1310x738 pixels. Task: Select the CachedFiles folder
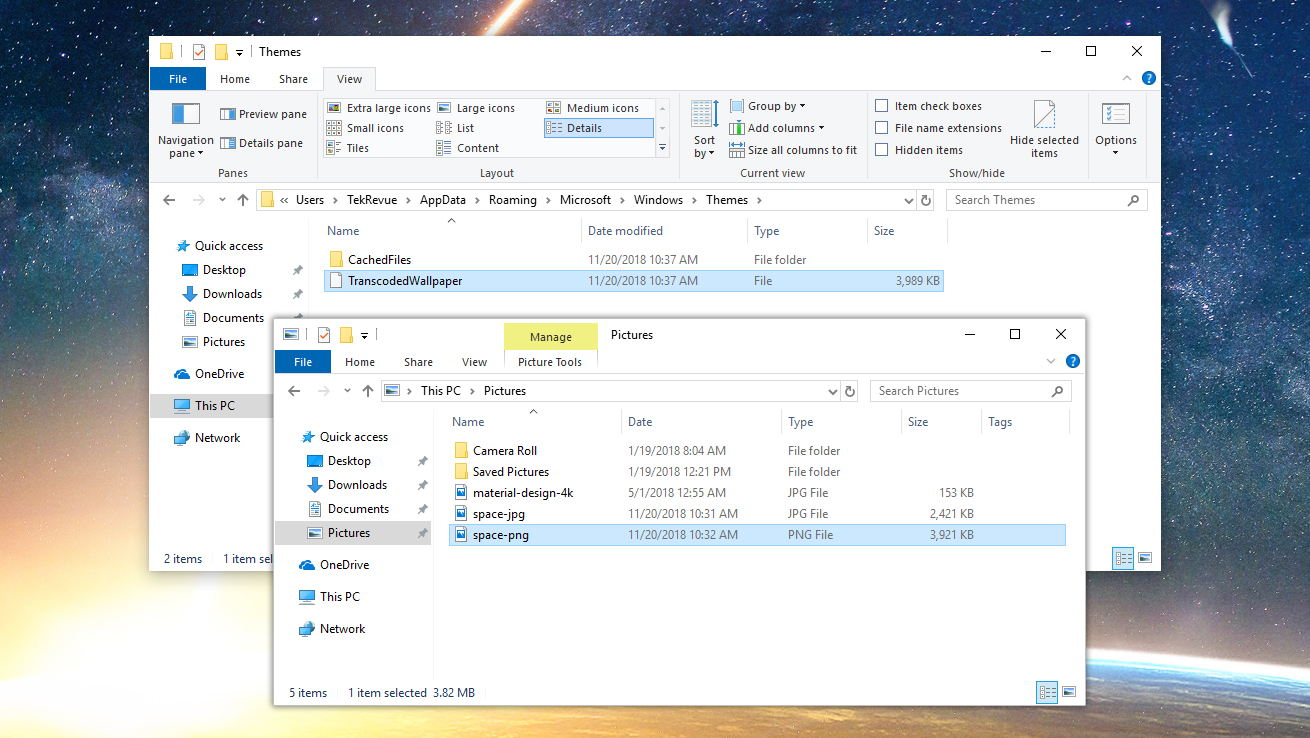click(633, 260)
